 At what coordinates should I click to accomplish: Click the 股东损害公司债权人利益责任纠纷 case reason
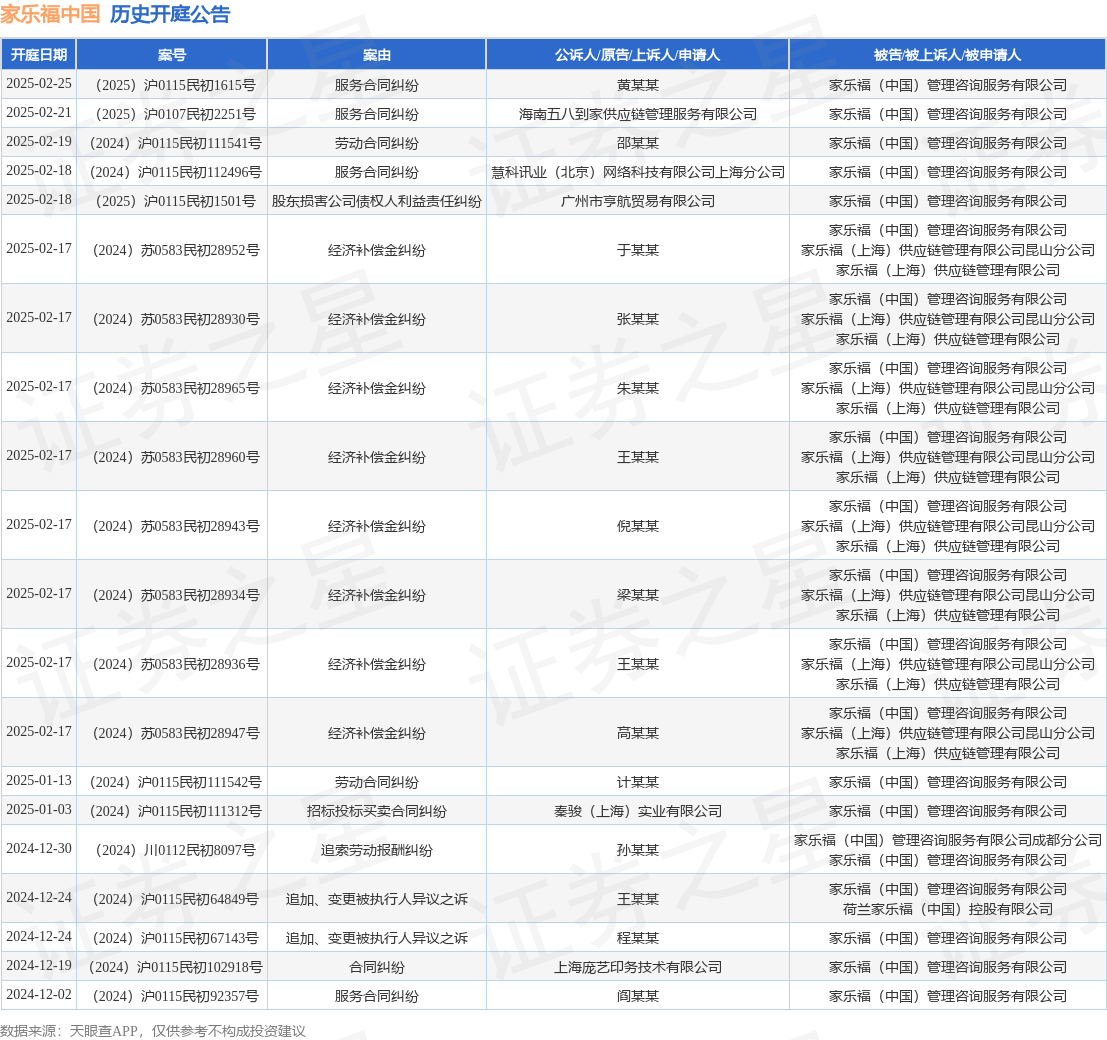(377, 201)
